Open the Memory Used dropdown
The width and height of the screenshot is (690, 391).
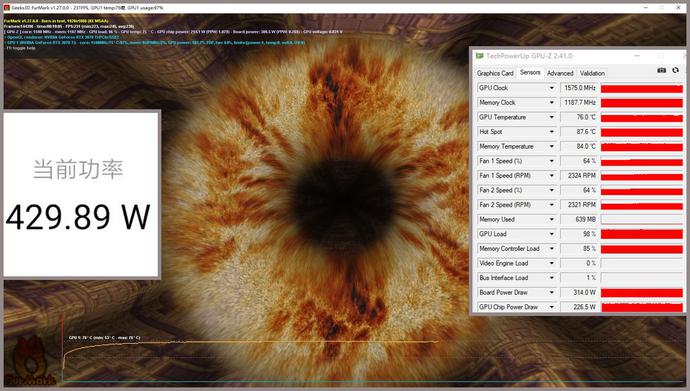point(551,219)
